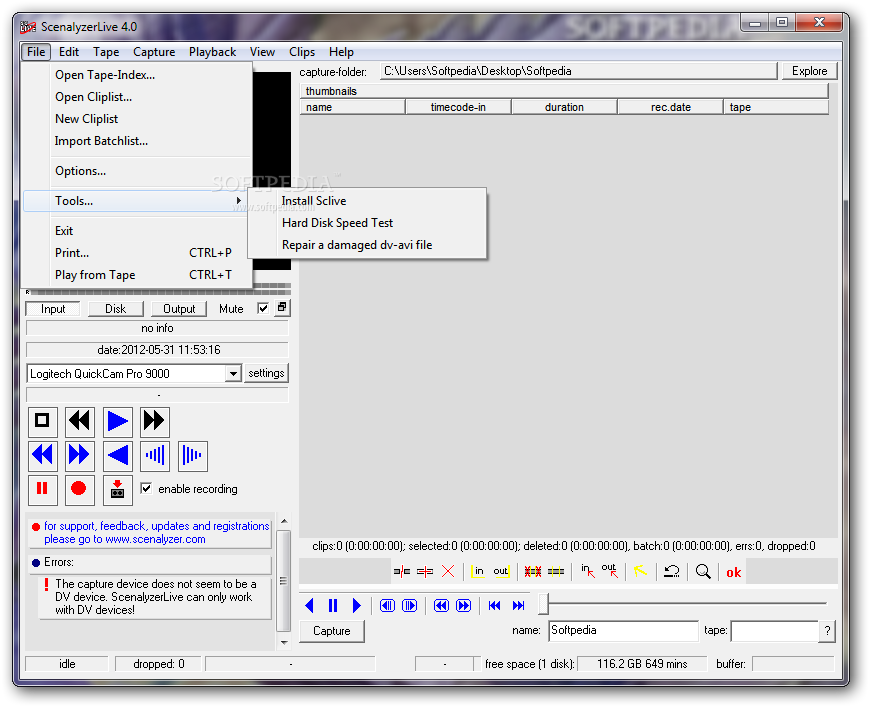Screen dimensions: 870x707
Task: Click the blue clip play backward triangle
Action: pyautogui.click(x=310, y=605)
